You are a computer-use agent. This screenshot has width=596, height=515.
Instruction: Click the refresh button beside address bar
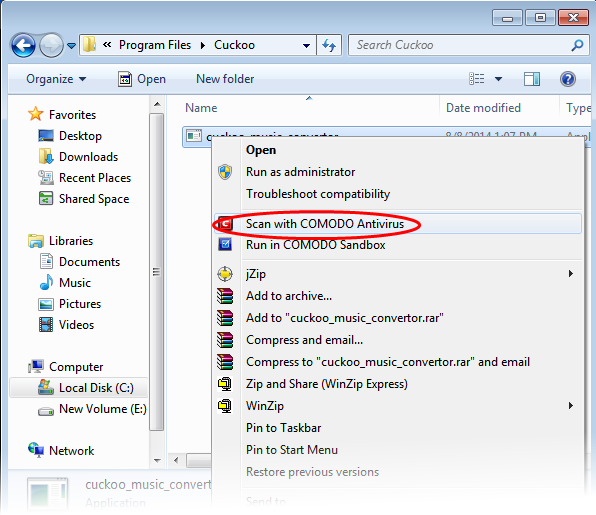[329, 46]
